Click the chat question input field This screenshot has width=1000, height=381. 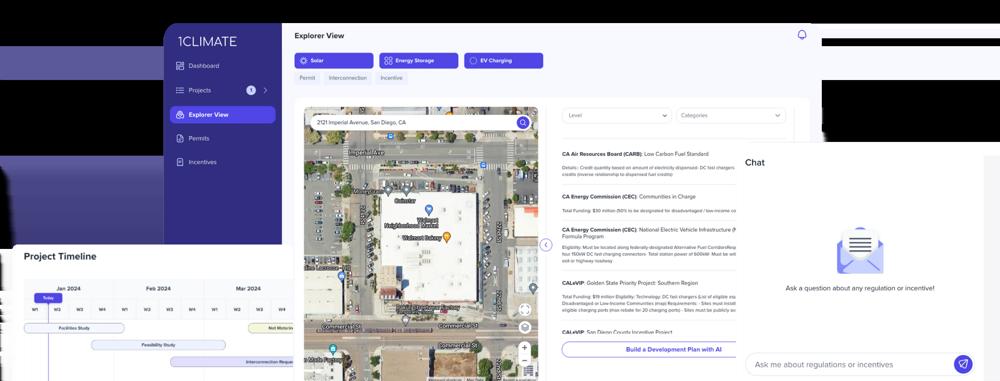(849, 364)
